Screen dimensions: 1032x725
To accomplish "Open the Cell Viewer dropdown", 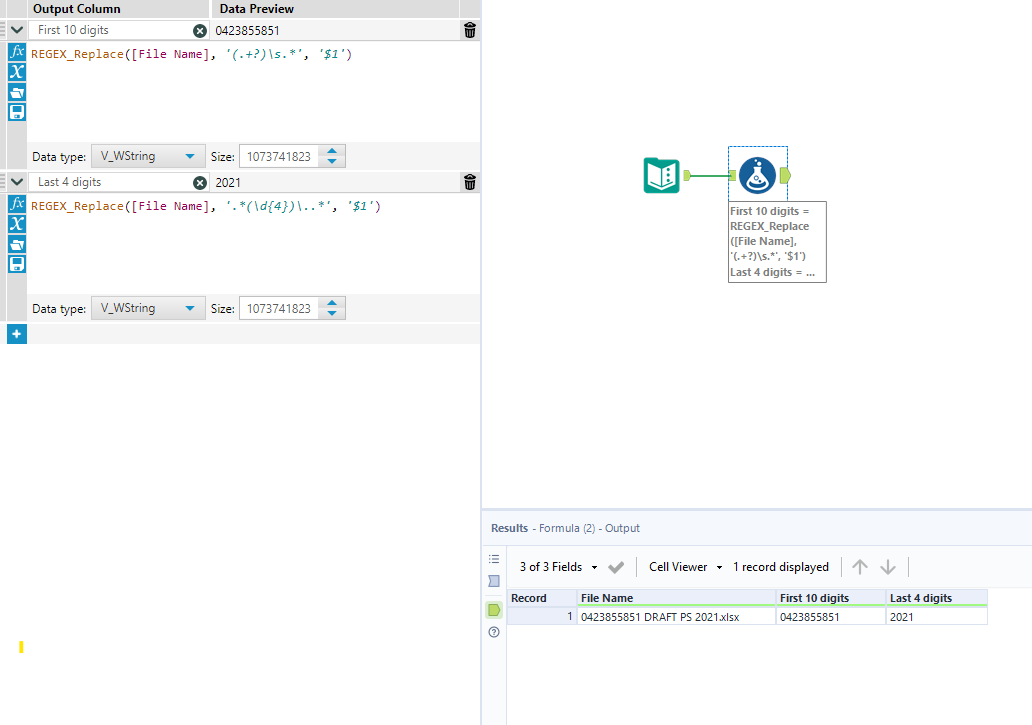I will (x=683, y=566).
